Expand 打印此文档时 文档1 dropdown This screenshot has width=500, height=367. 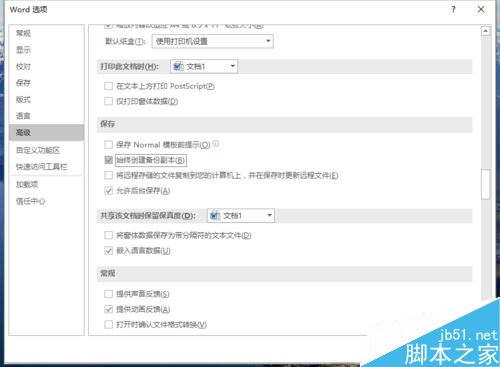coord(204,66)
